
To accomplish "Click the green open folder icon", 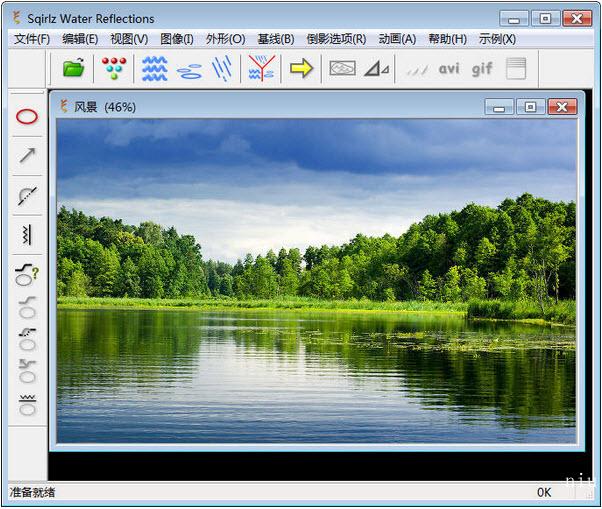I will [x=74, y=68].
